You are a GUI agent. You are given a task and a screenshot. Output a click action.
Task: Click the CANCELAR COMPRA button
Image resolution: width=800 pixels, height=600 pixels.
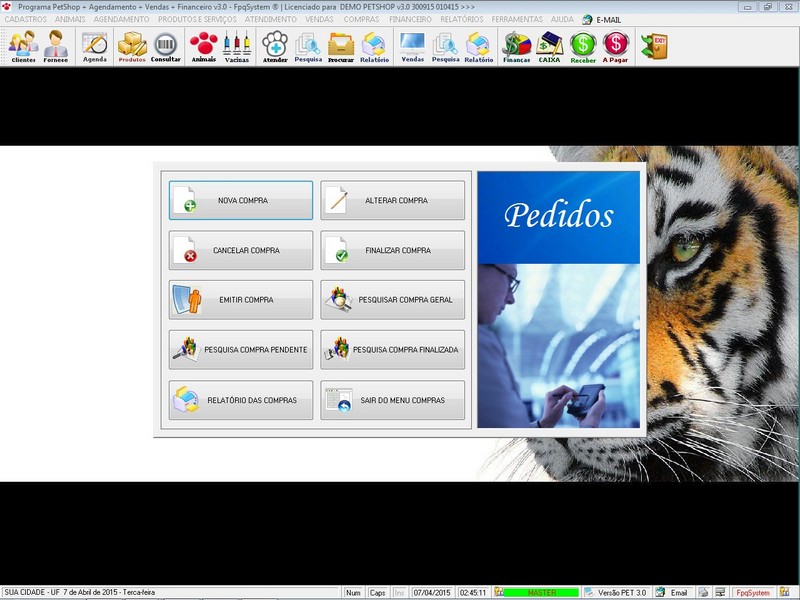pos(241,250)
